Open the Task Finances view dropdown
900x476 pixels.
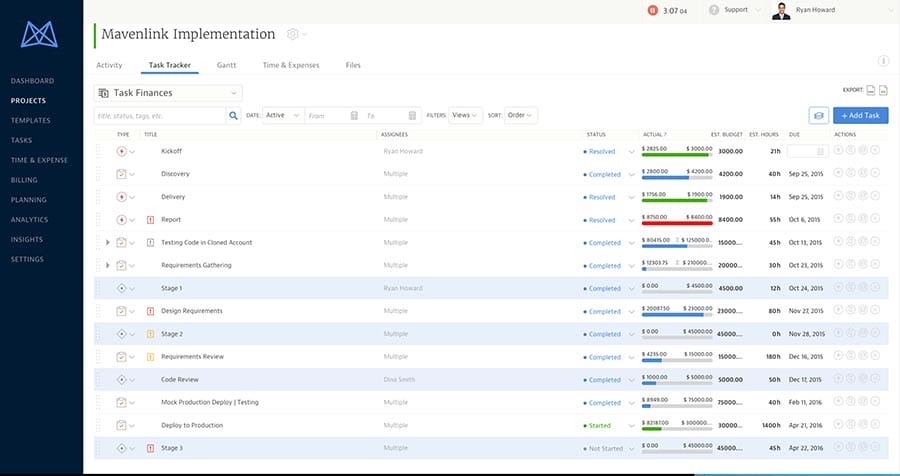point(168,93)
